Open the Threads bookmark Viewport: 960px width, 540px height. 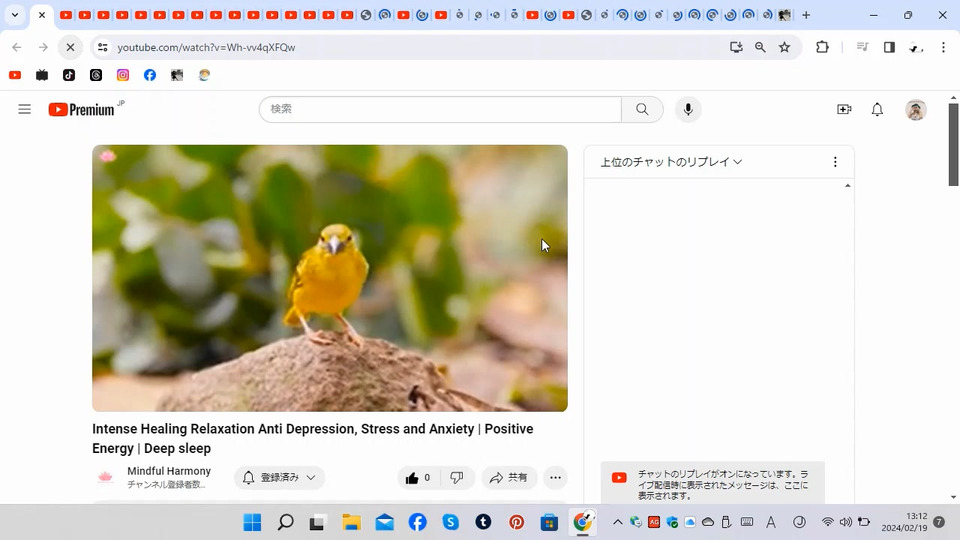96,75
